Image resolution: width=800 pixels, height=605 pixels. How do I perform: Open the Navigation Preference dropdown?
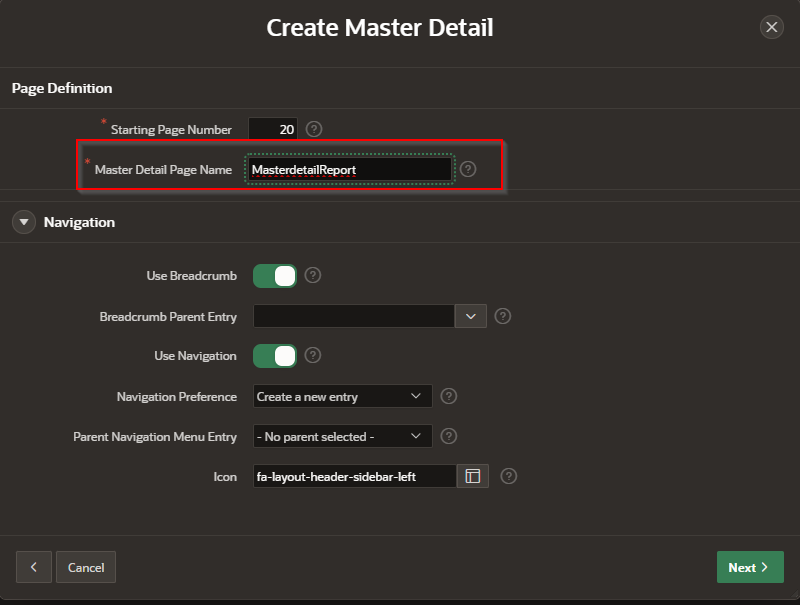pos(343,396)
